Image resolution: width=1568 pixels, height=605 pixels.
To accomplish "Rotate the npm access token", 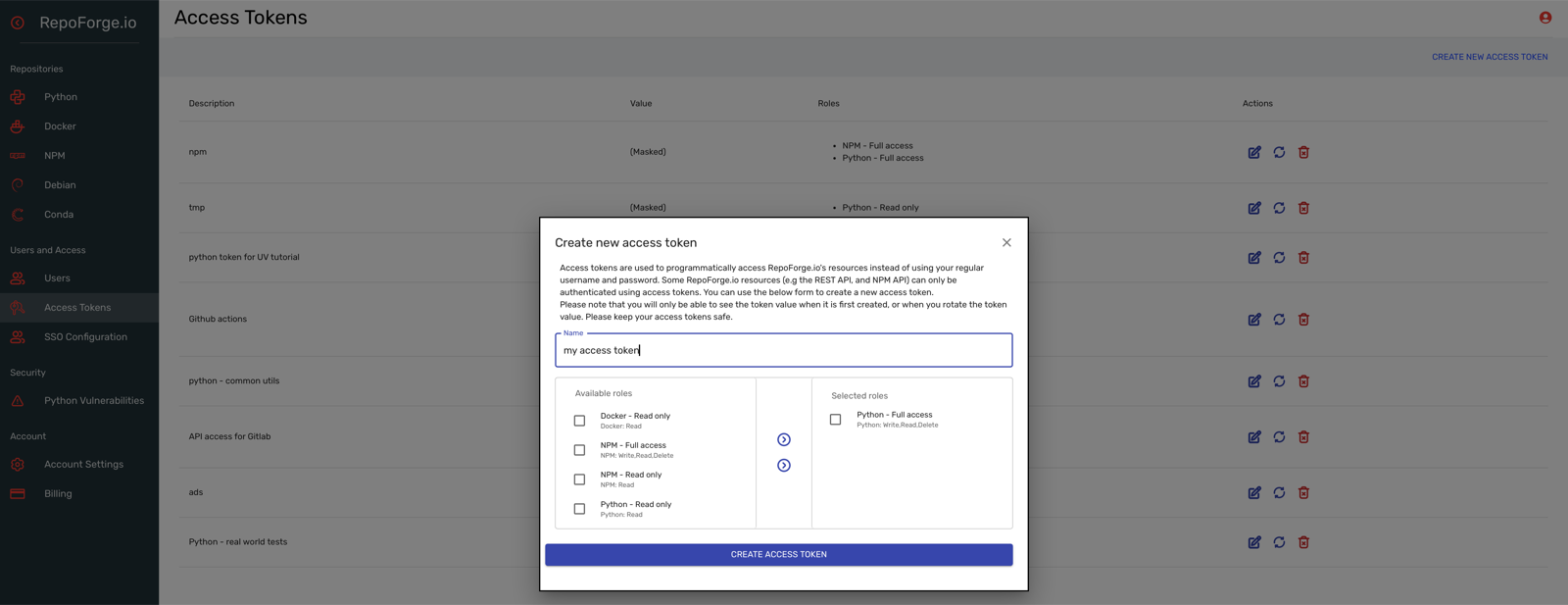I will tap(1279, 152).
